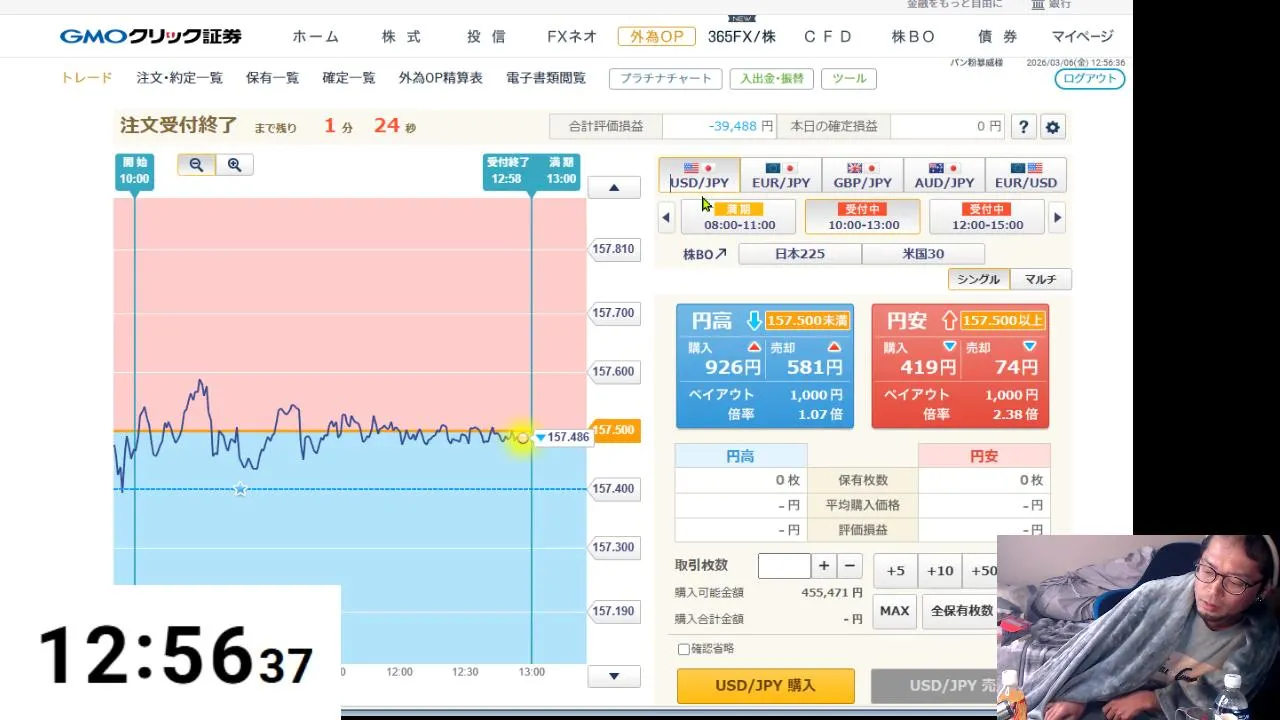Open the FXネオ menu
Viewport: 1280px width, 720px height.
(572, 36)
